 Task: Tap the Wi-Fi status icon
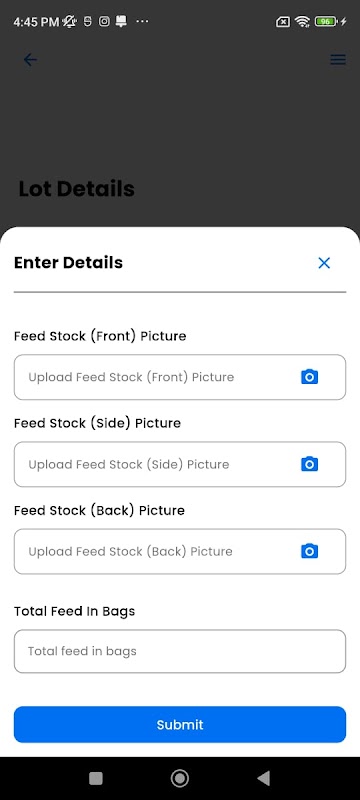[x=302, y=21]
